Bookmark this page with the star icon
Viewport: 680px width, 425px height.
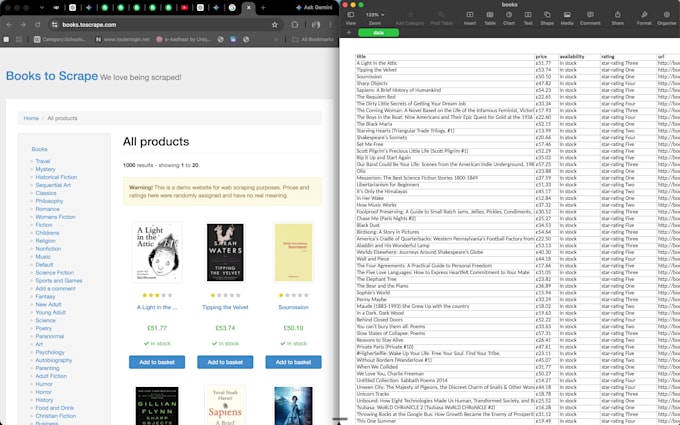(x=275, y=25)
